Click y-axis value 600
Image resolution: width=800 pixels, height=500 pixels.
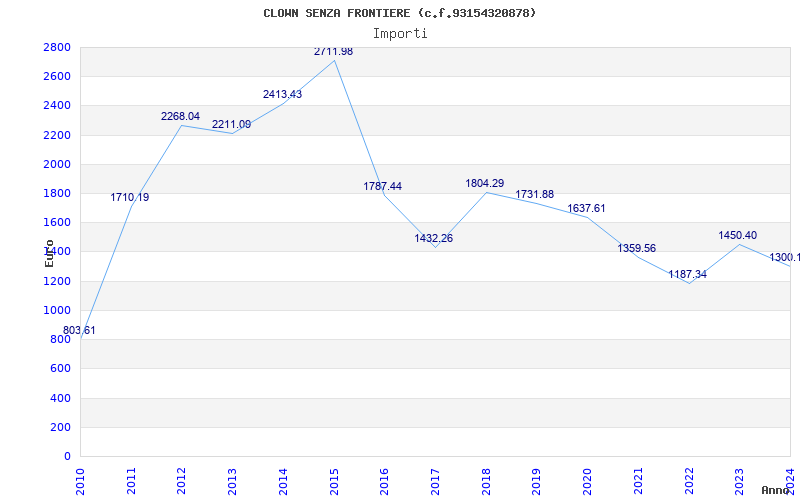pos(60,368)
